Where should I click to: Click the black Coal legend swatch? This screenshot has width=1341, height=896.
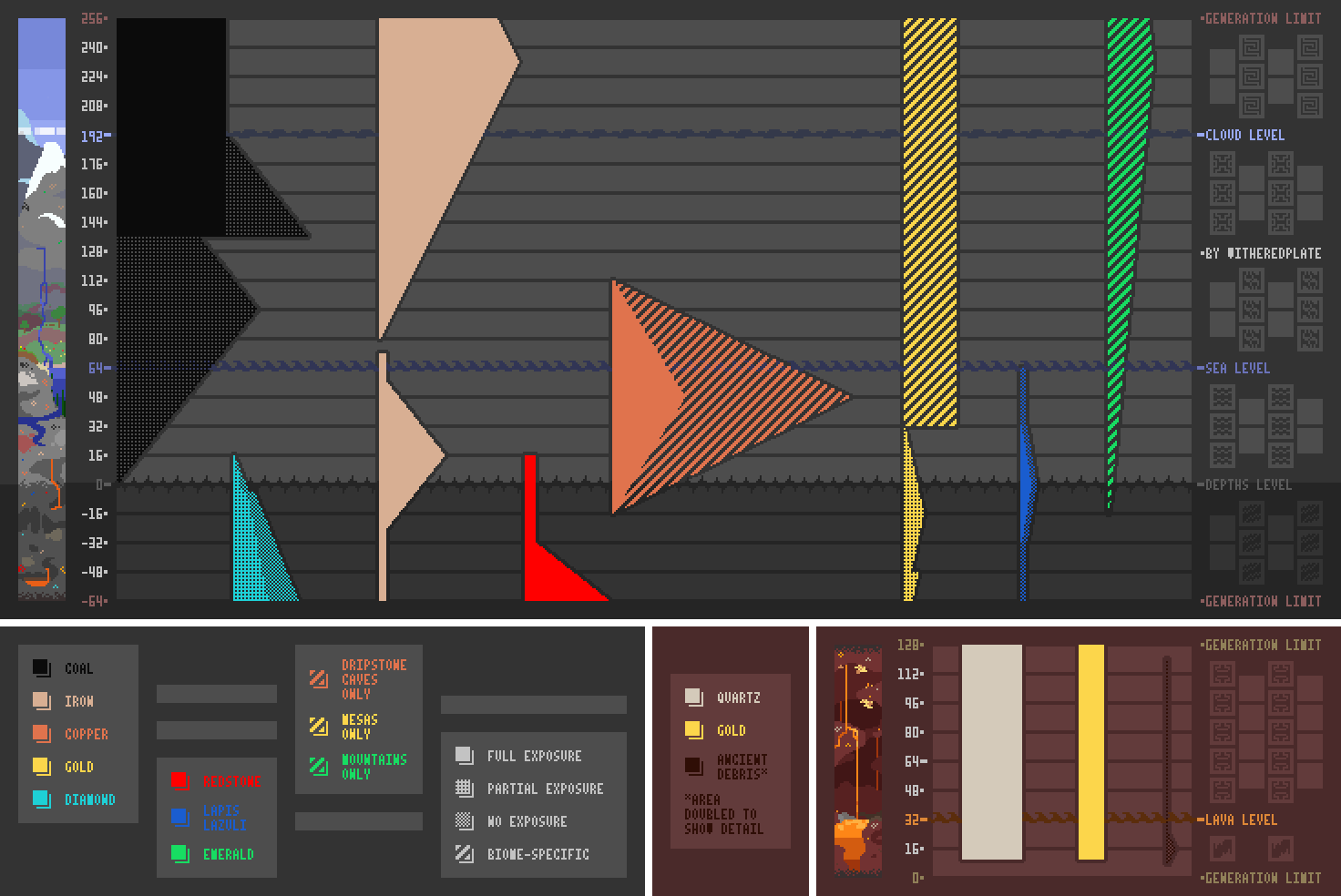click(41, 668)
